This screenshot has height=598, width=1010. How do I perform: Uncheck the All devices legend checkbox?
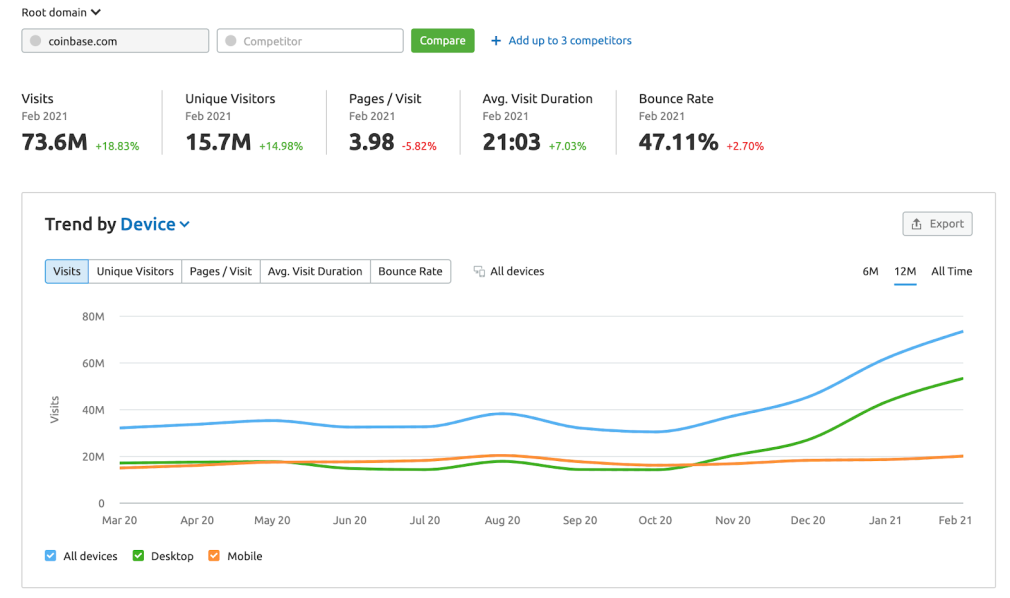coord(48,555)
